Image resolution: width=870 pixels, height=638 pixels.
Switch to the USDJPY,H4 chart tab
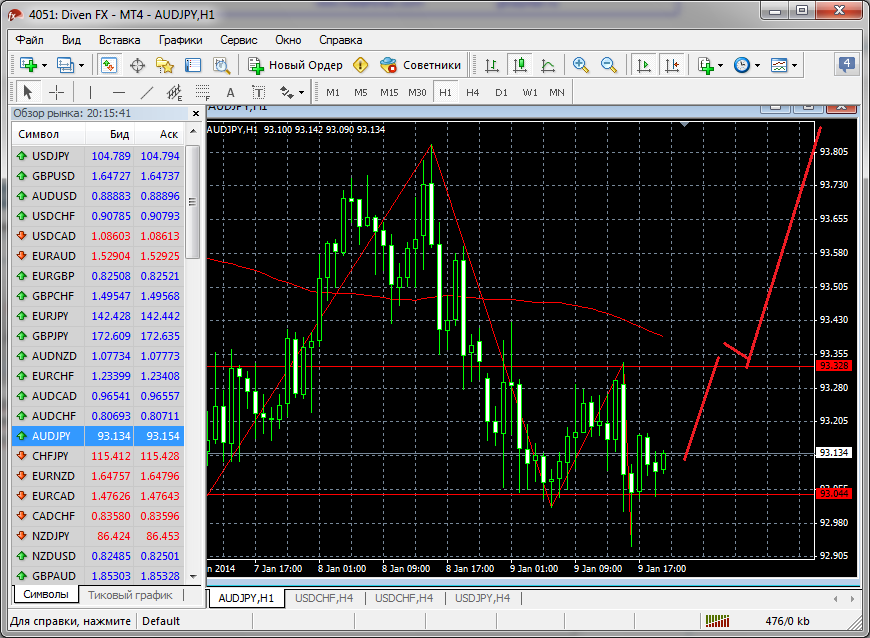click(x=483, y=598)
